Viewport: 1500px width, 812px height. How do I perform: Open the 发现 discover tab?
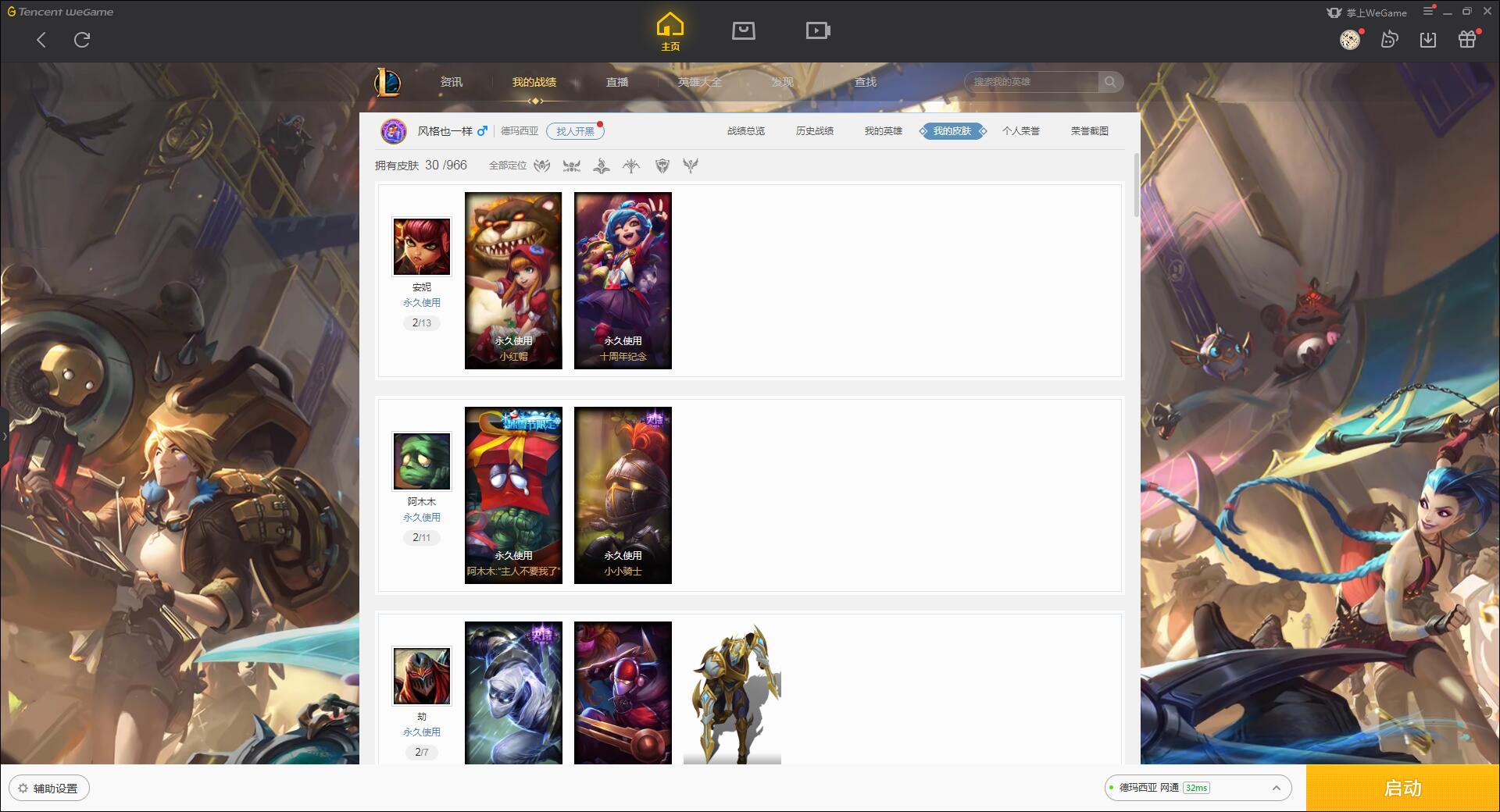tap(783, 82)
